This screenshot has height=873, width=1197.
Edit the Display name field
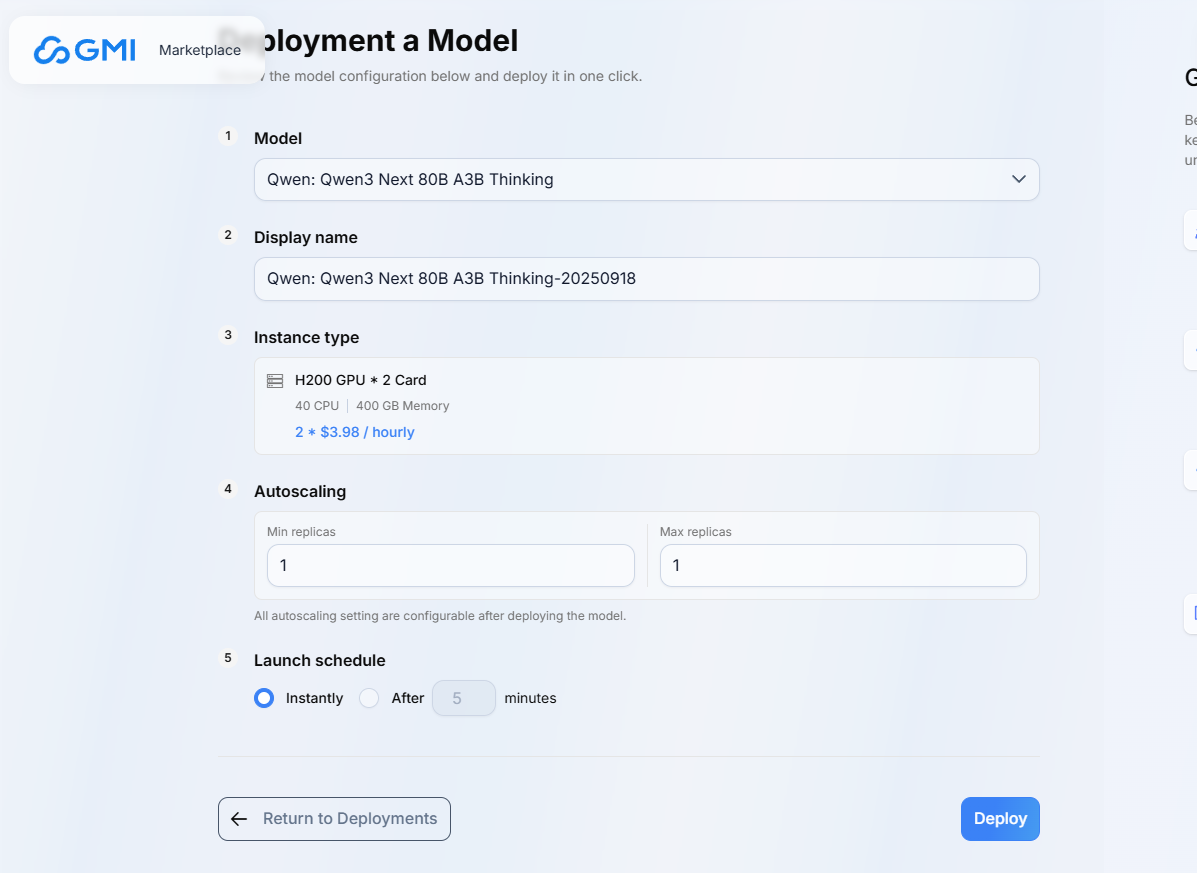(647, 279)
